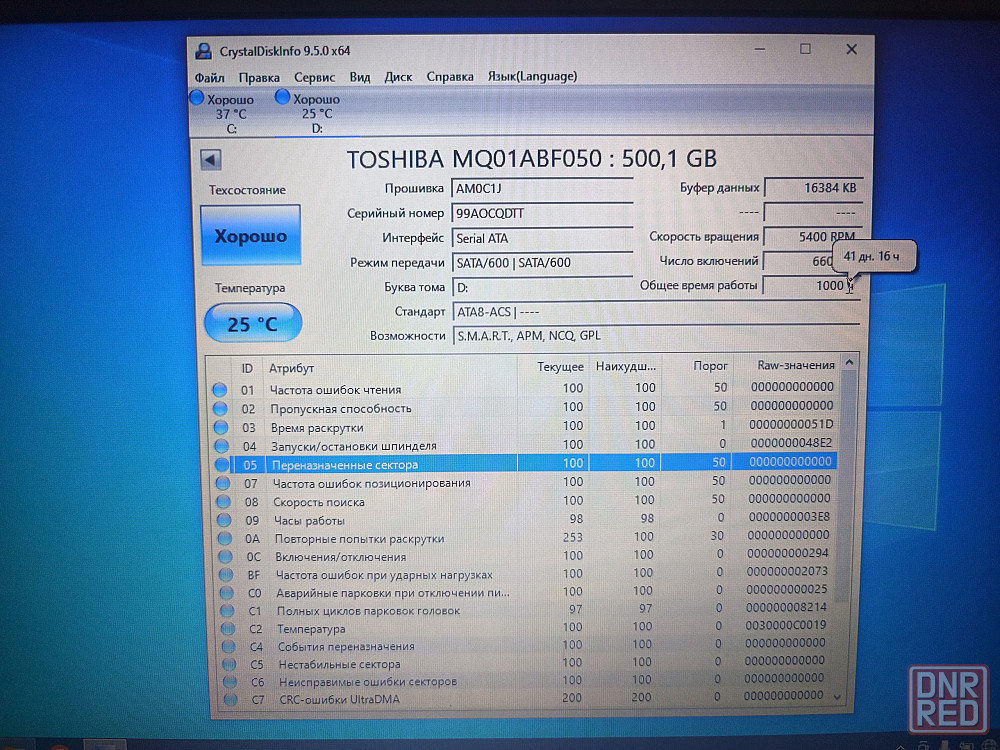Image resolution: width=1000 pixels, height=750 pixels.
Task: Click status dot for attribute 04
Action: pos(222,446)
